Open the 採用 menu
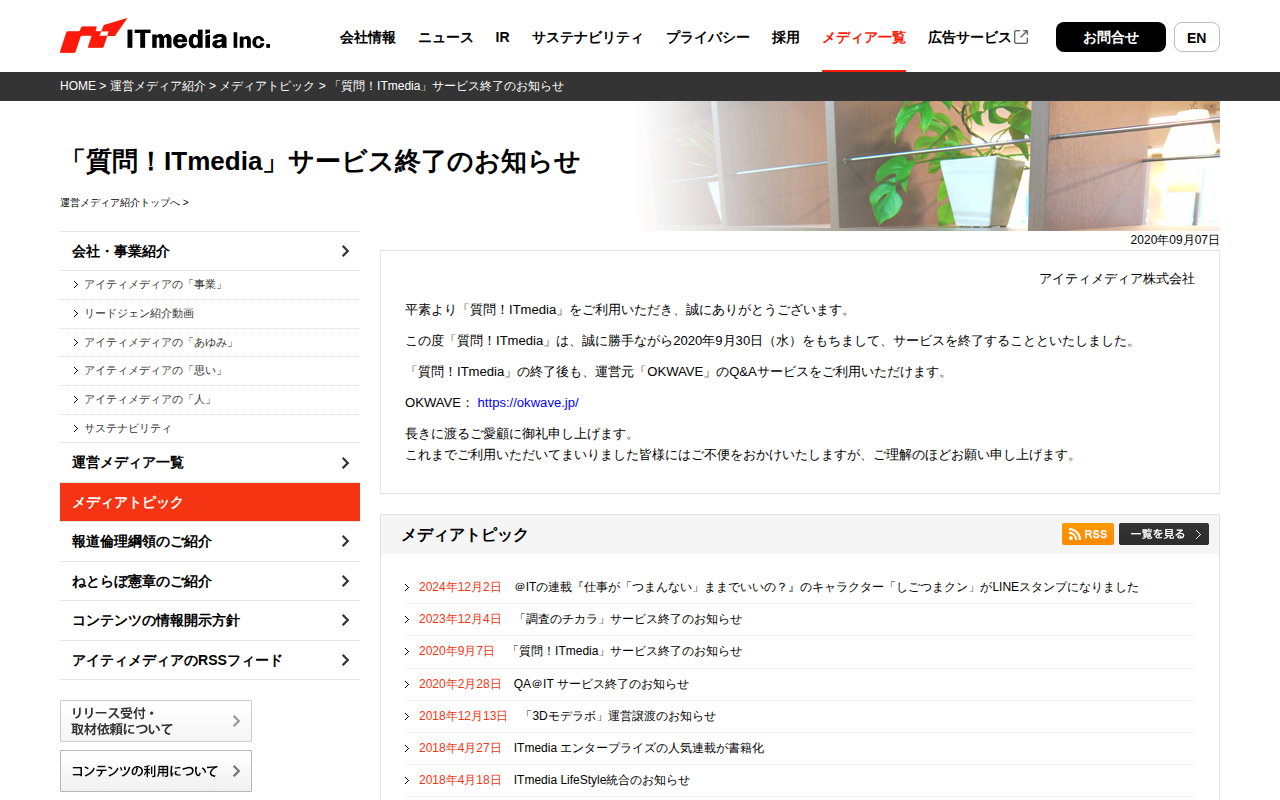1280x800 pixels. tap(786, 37)
